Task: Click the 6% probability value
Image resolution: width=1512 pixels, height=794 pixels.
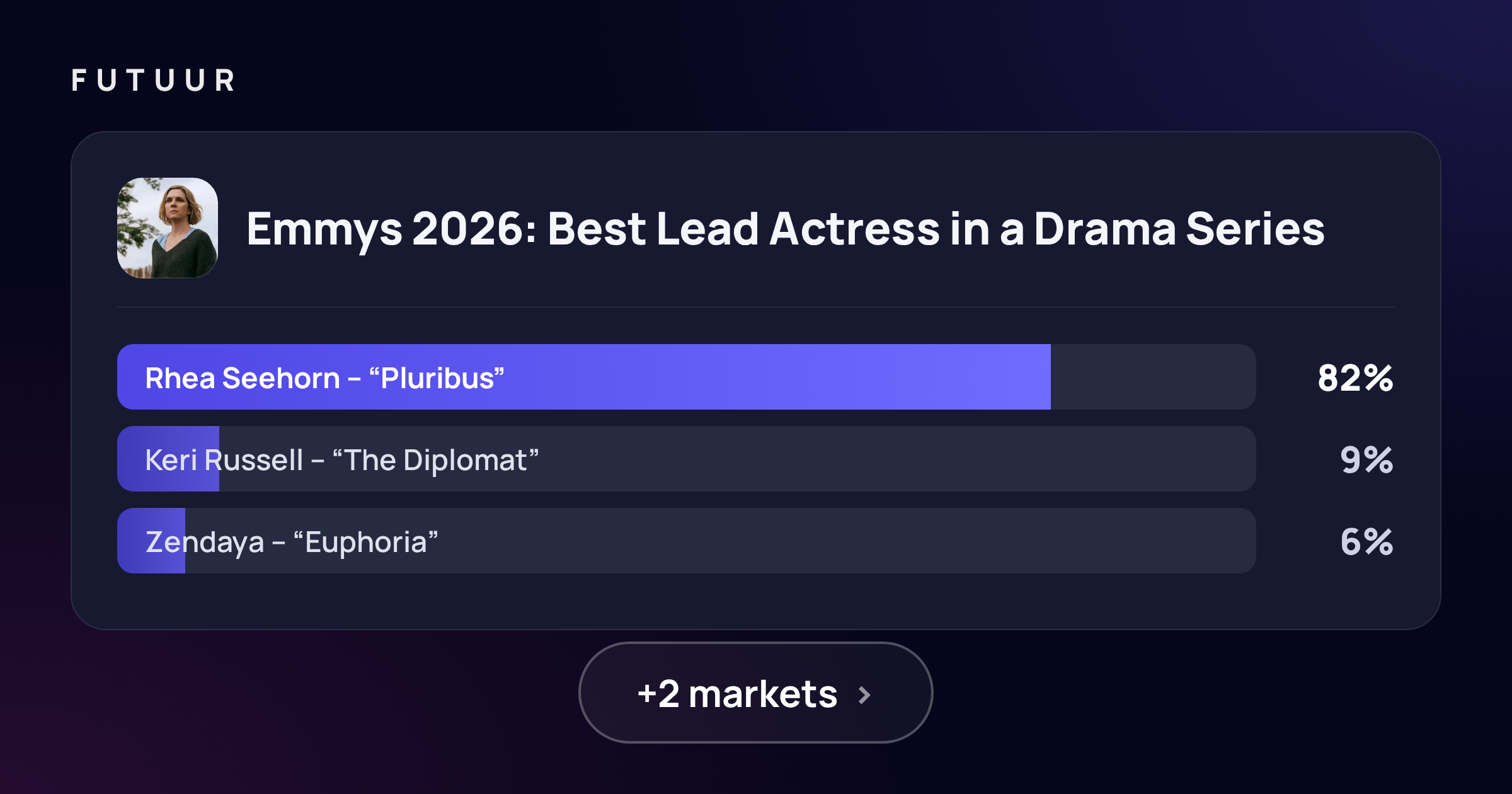Action: (x=1366, y=541)
